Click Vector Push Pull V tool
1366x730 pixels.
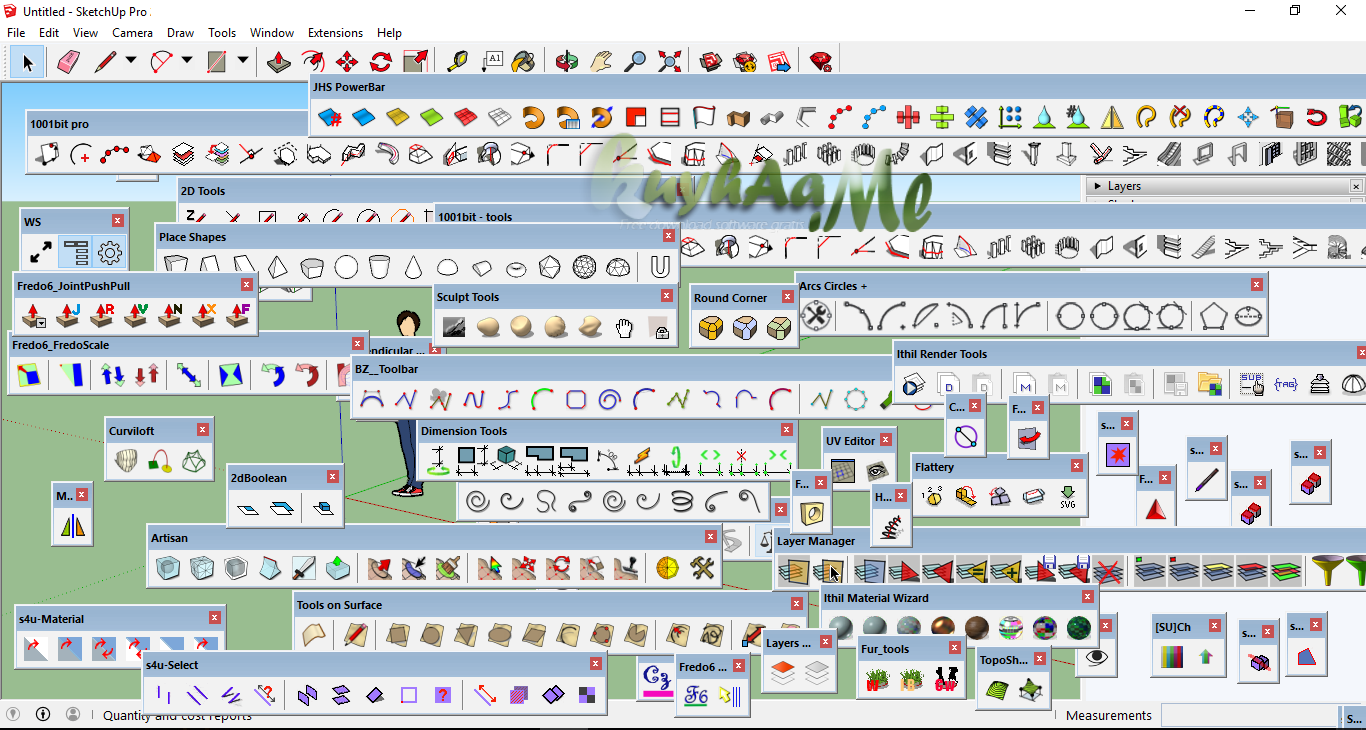pyautogui.click(x=136, y=316)
